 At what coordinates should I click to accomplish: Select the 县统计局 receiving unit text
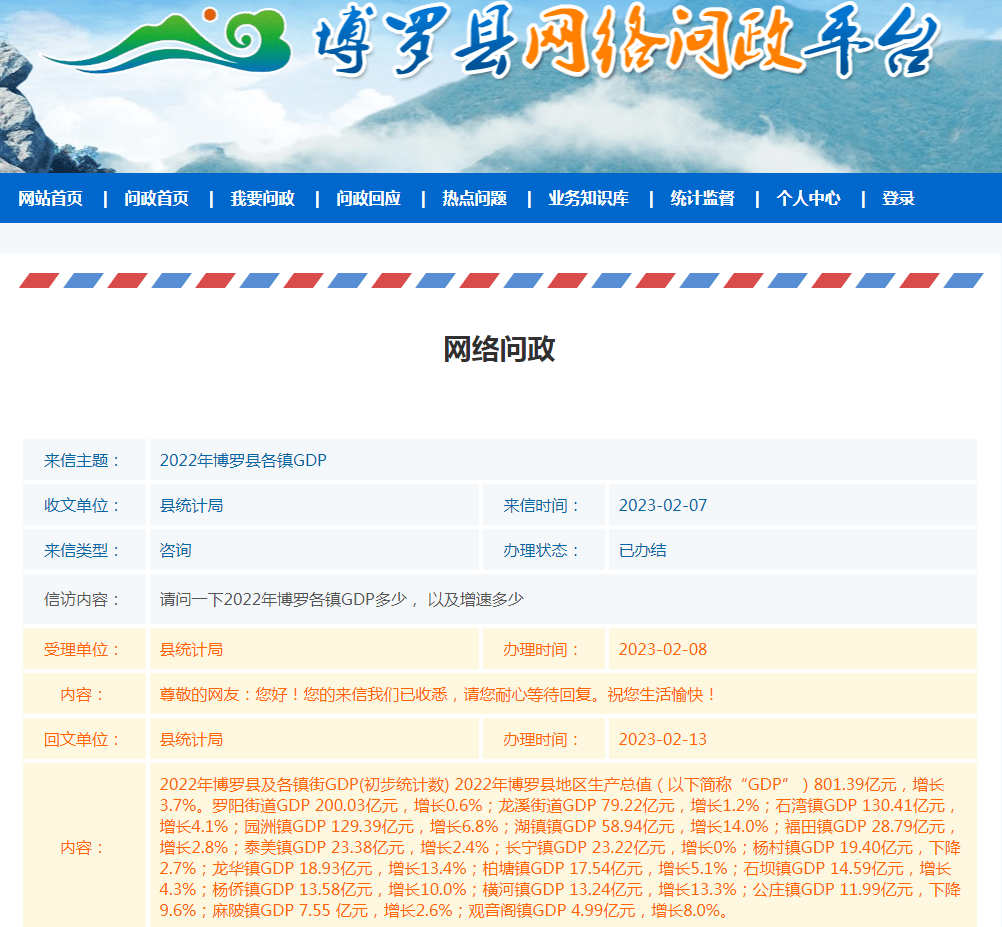[x=190, y=504]
